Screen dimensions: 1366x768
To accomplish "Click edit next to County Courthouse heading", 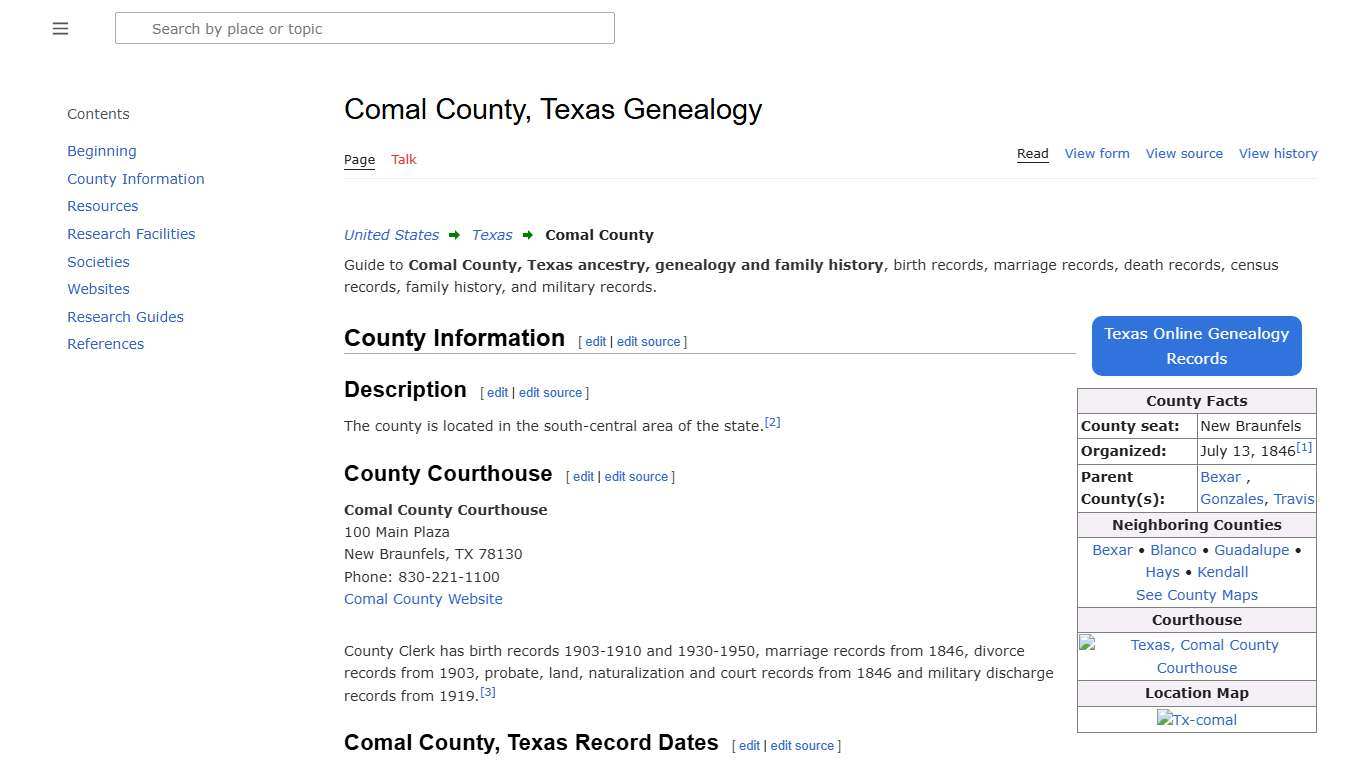I will [x=583, y=477].
